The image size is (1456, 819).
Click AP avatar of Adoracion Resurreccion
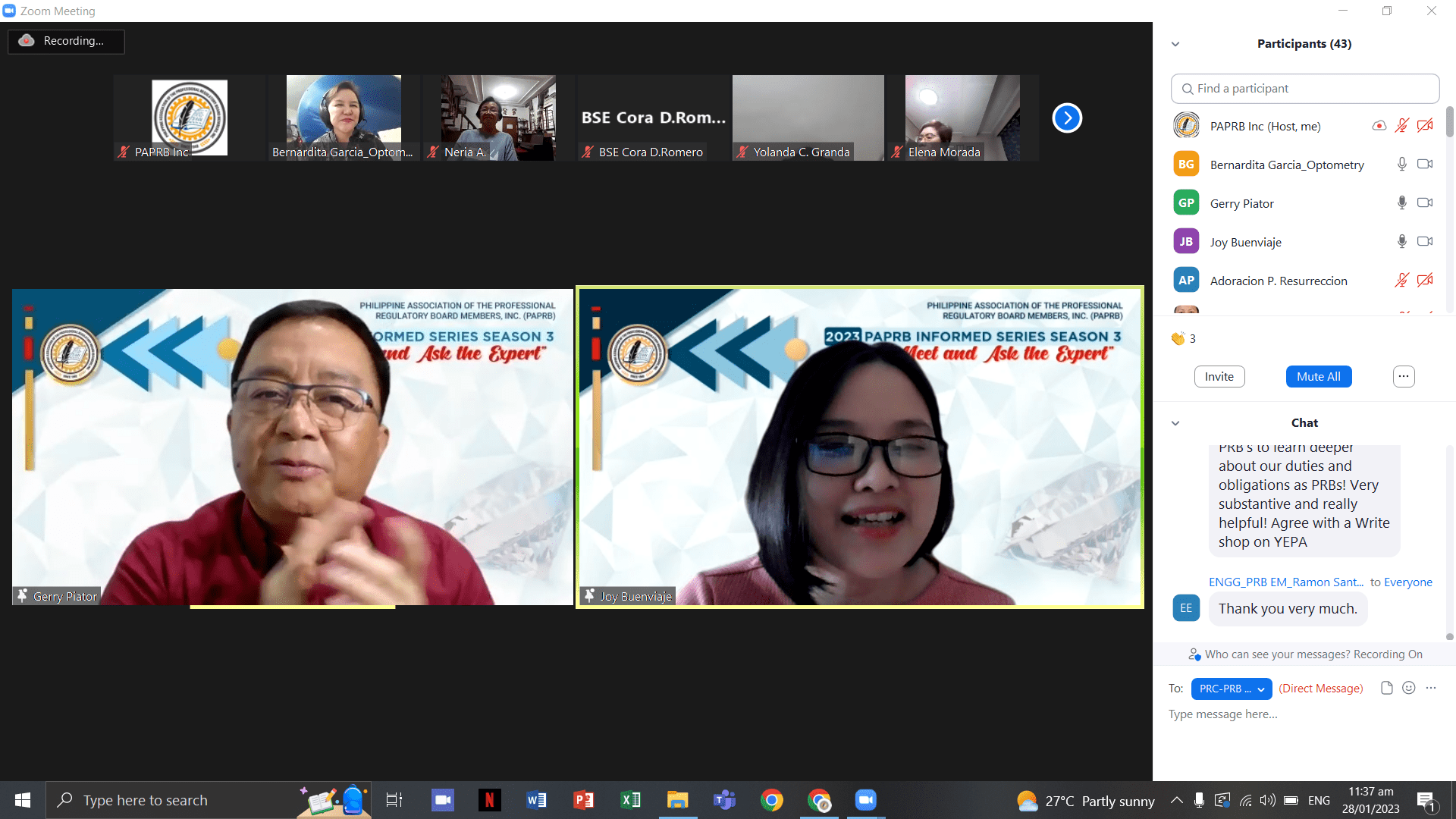coord(1186,280)
